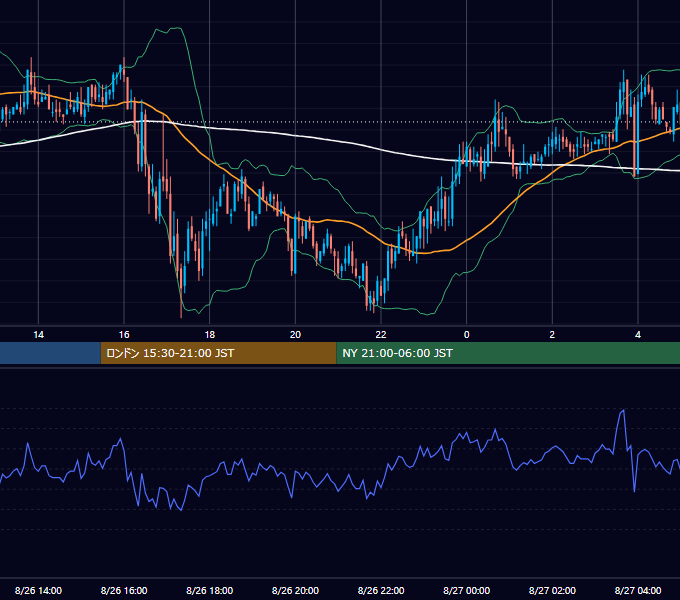Click hour label 22 on the price chart axis
680x600 pixels.
pos(381,335)
